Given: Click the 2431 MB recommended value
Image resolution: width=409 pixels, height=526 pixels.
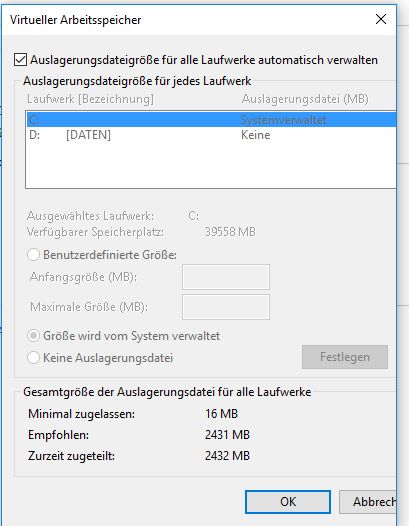Looking at the screenshot, I should [x=227, y=435].
